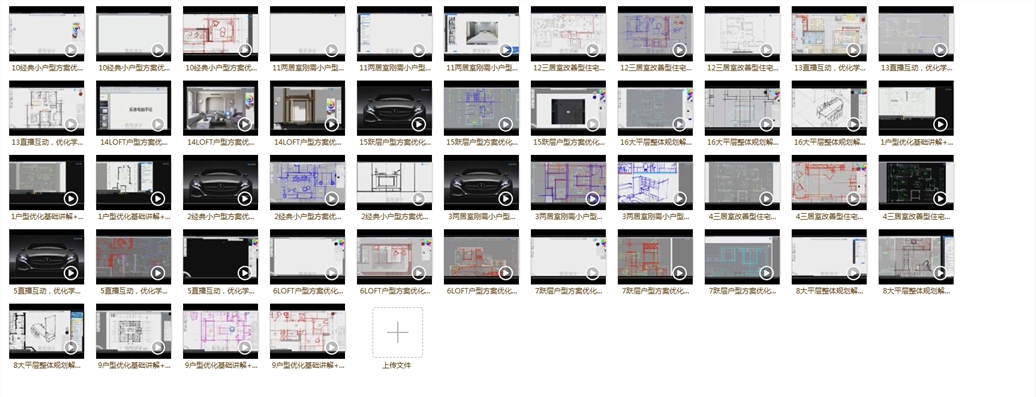The width and height of the screenshot is (1036, 397).
Task: Click the plus icon to upload a file
Action: [397, 332]
